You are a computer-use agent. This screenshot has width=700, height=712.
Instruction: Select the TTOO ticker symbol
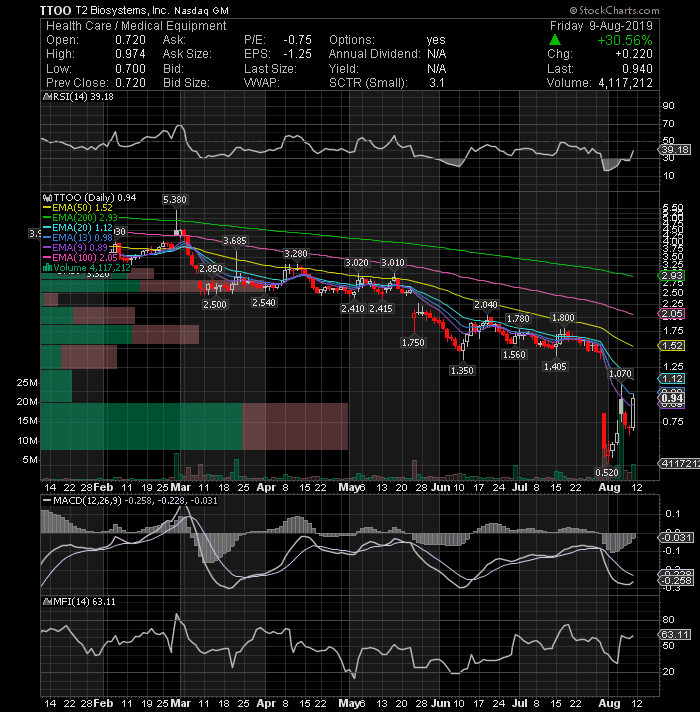coord(55,10)
